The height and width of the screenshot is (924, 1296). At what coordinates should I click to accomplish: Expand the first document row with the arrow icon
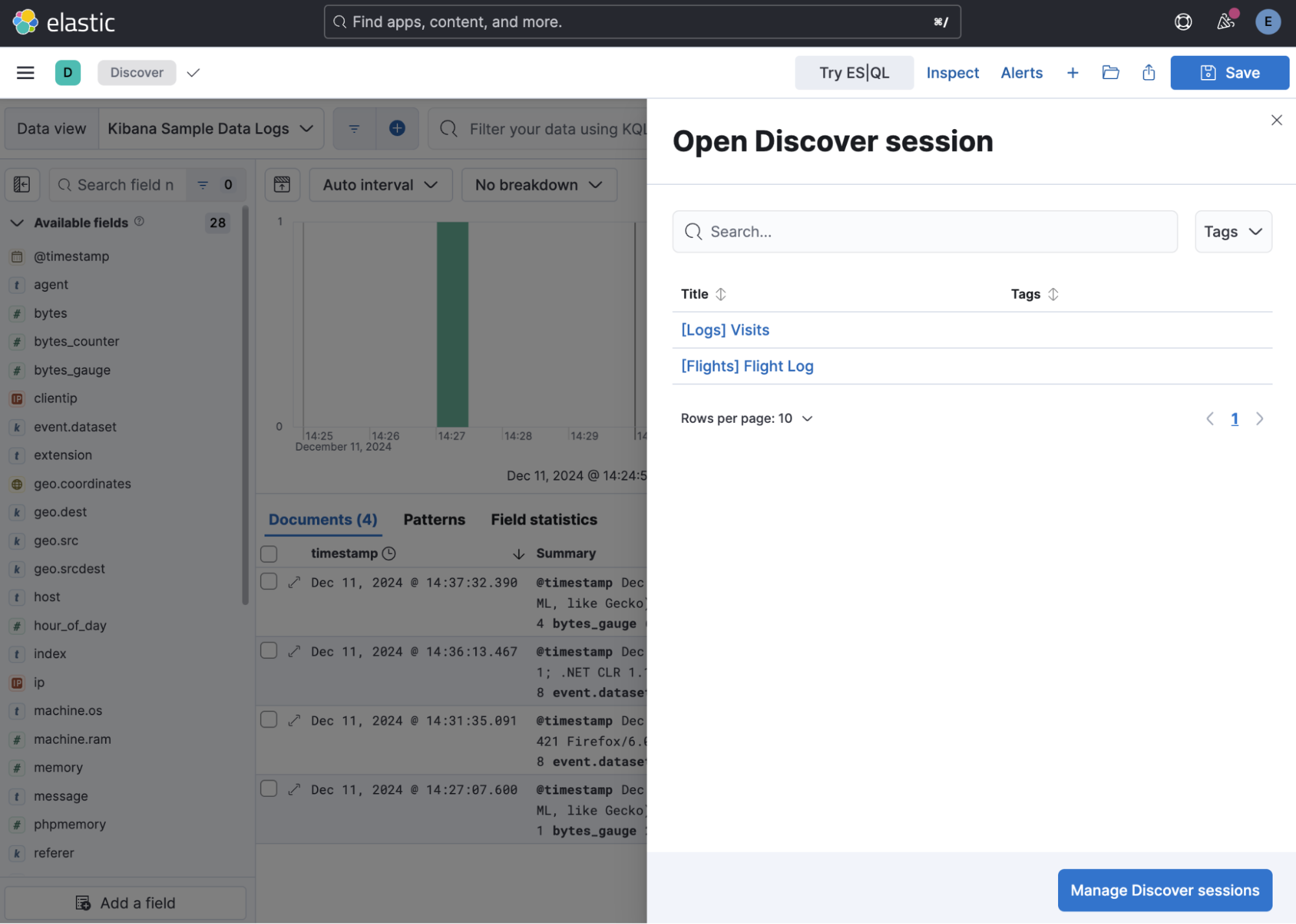294,582
